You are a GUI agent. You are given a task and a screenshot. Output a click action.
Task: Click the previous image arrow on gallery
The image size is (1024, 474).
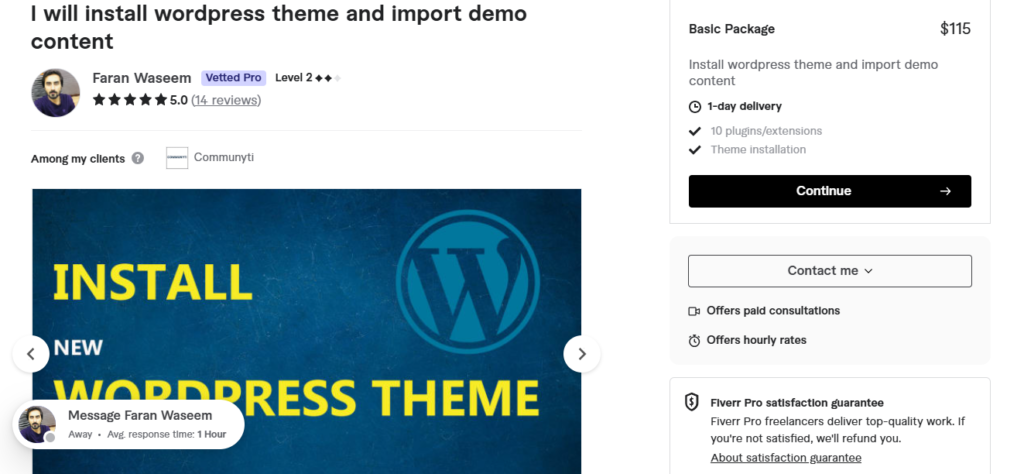point(31,354)
